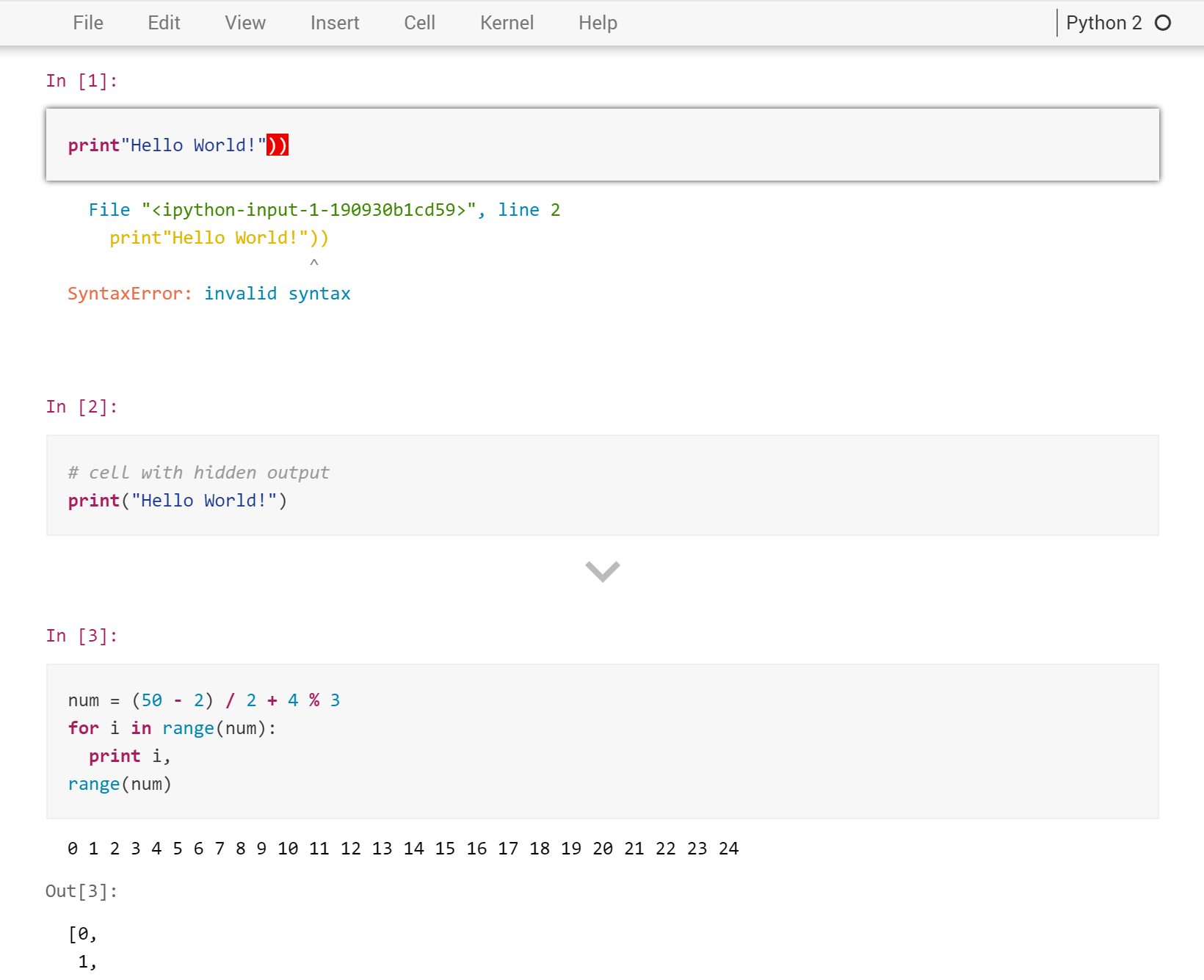
Task: Click the printed numbers 0 to 24 output
Action: coord(403,849)
